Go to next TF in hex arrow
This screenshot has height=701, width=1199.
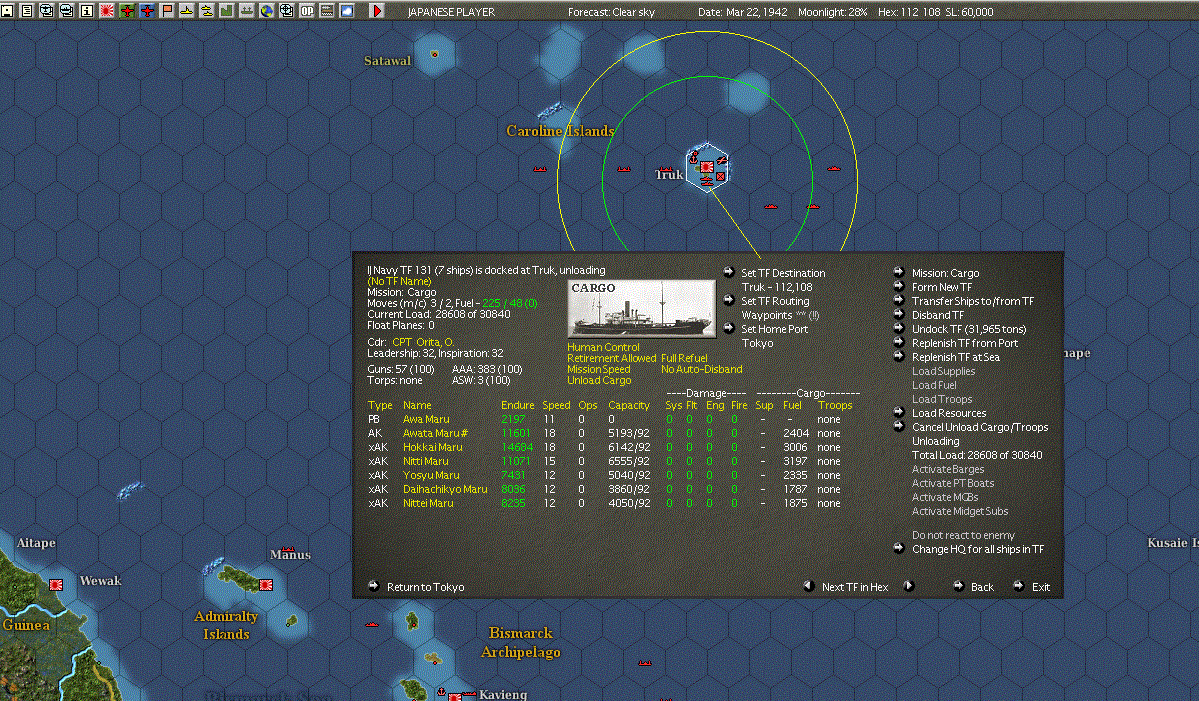coord(908,586)
